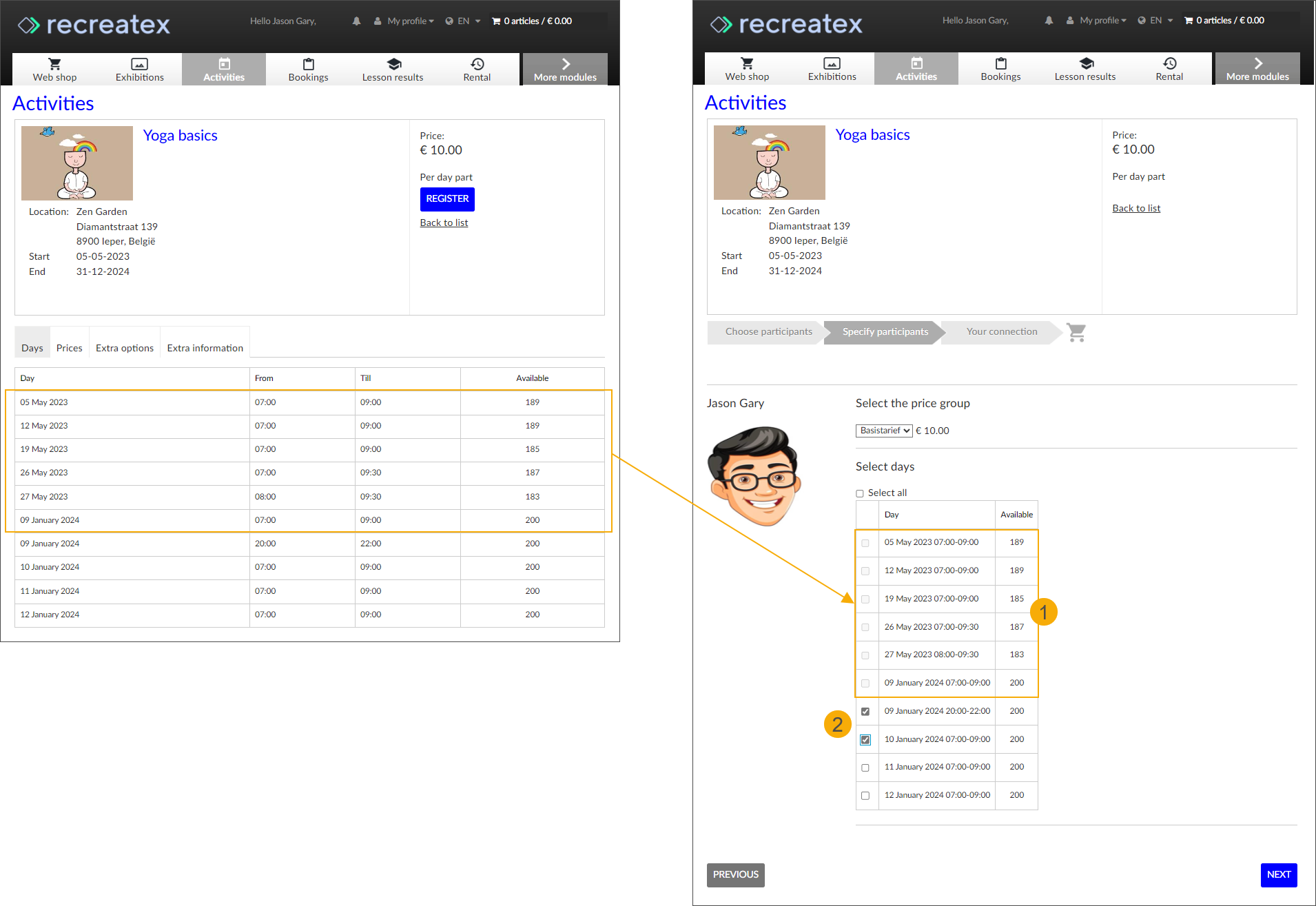Tick the Select all checkbox
Viewport: 1316px width, 906px height.
pyautogui.click(x=860, y=493)
